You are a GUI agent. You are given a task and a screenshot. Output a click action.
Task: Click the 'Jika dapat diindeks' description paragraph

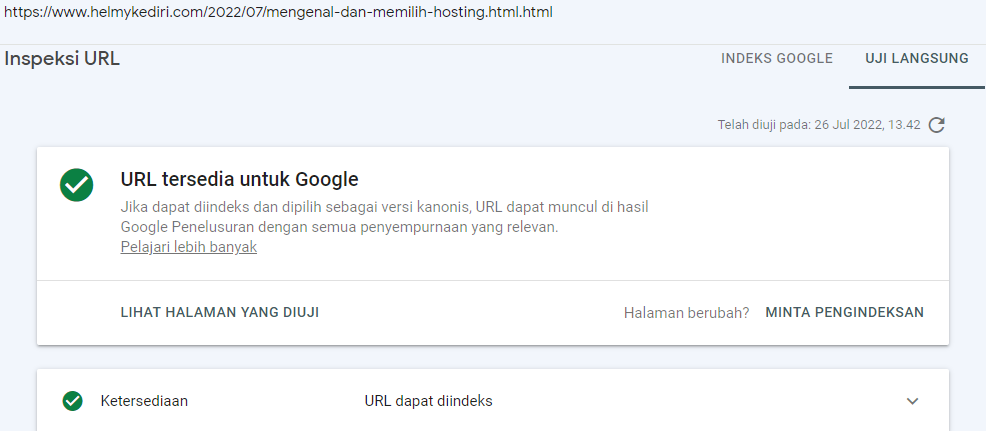click(x=384, y=217)
